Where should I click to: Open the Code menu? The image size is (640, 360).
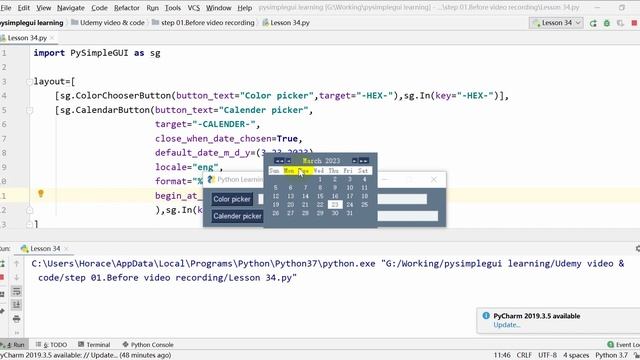(99, 8)
